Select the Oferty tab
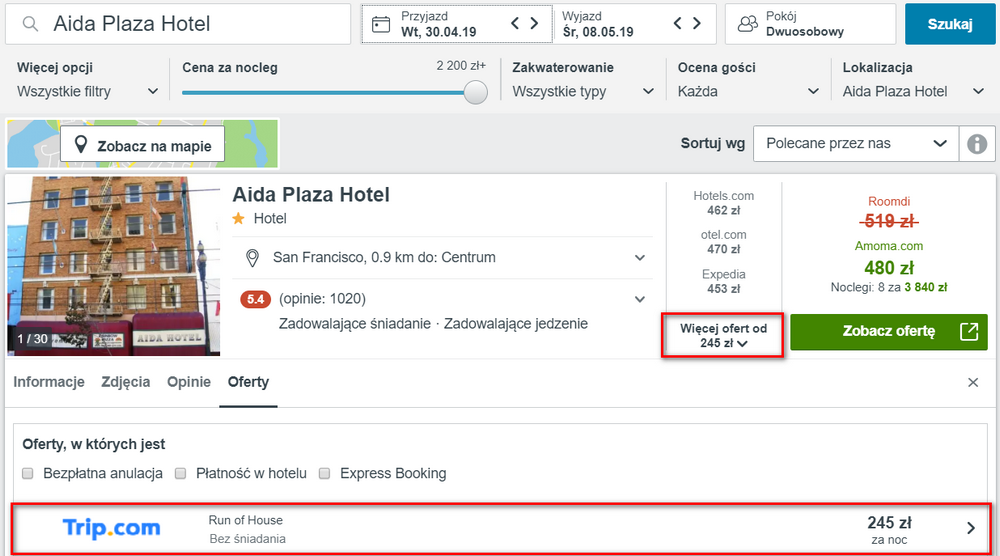 [248, 382]
